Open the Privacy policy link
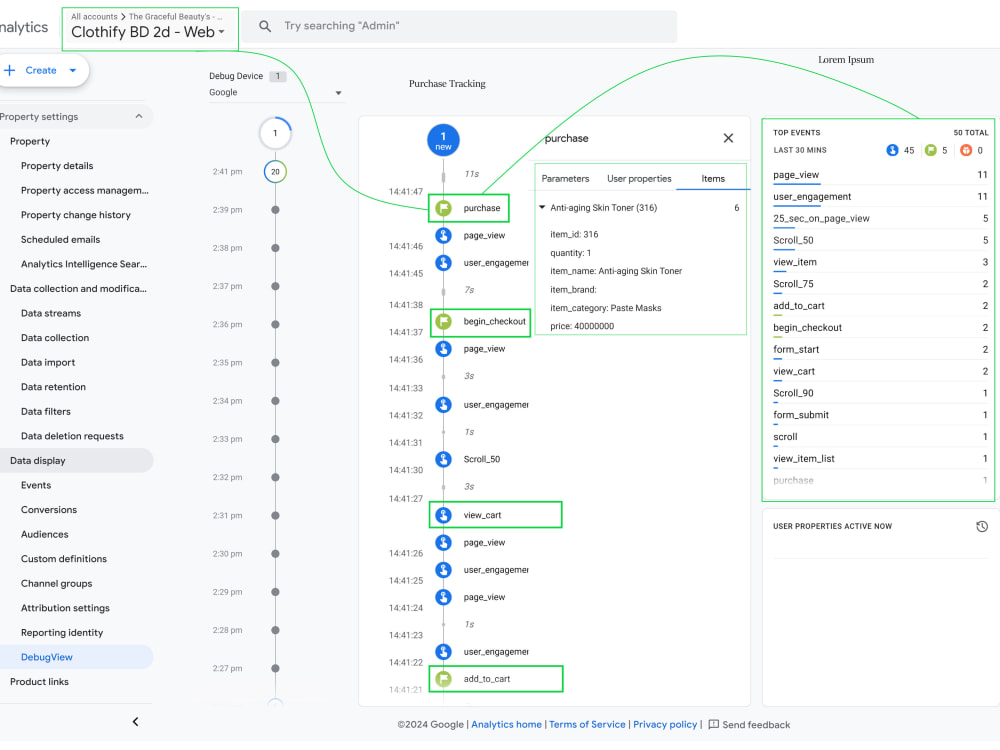Screen dimensions: 1000x750 (664, 724)
